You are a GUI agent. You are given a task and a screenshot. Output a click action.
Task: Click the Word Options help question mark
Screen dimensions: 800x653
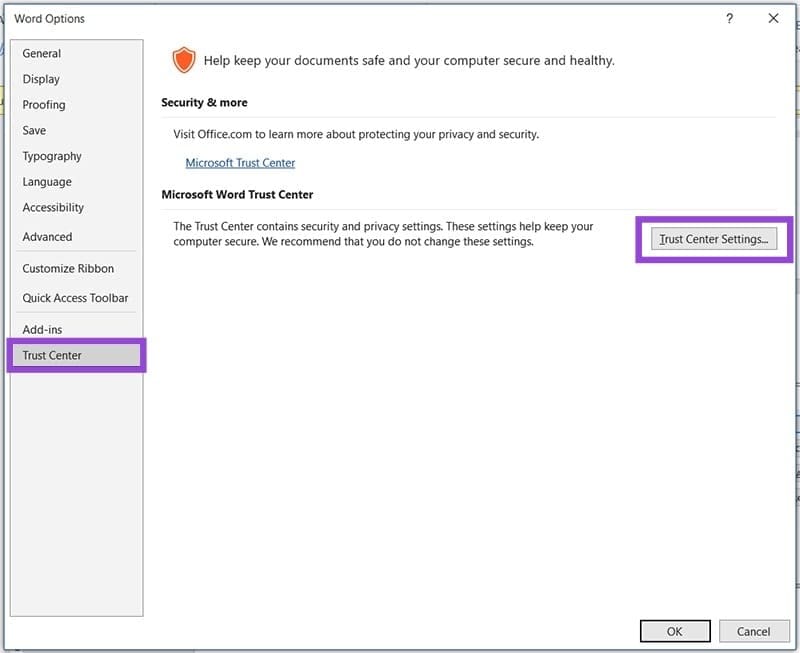[x=730, y=18]
